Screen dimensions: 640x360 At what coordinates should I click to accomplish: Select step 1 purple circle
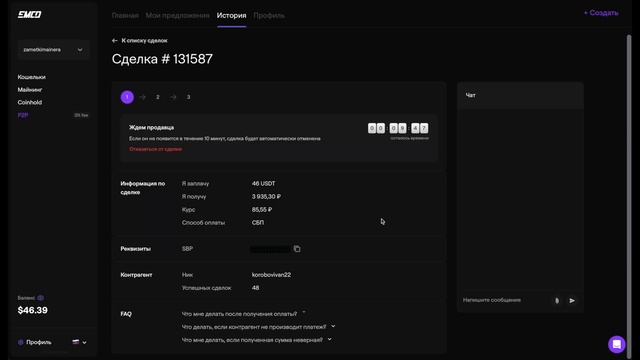127,97
